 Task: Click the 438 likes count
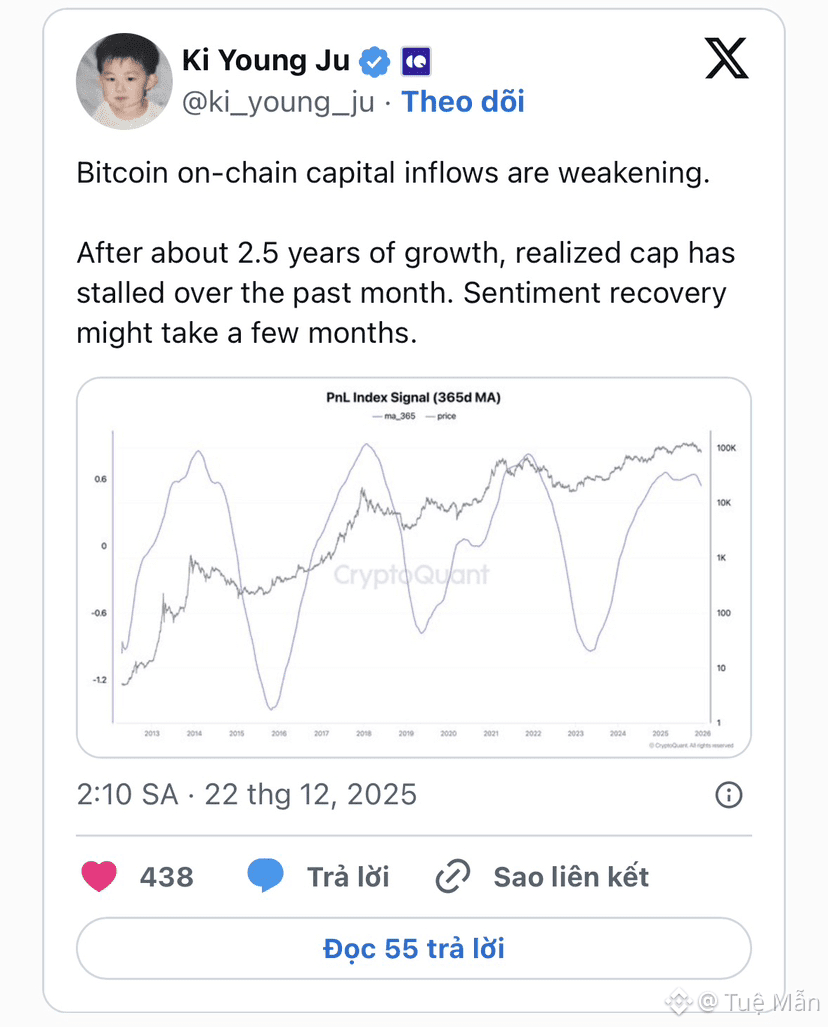coord(166,877)
